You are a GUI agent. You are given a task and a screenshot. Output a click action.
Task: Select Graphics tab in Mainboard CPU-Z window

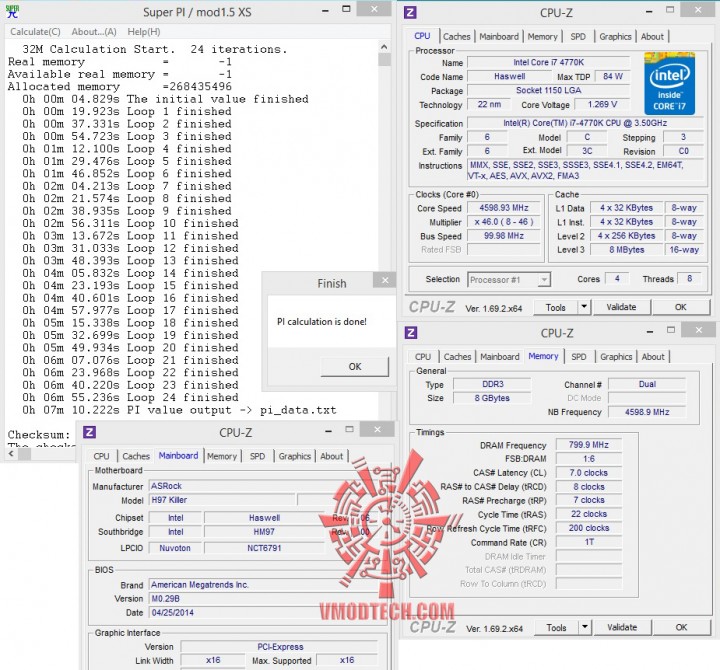(x=295, y=456)
